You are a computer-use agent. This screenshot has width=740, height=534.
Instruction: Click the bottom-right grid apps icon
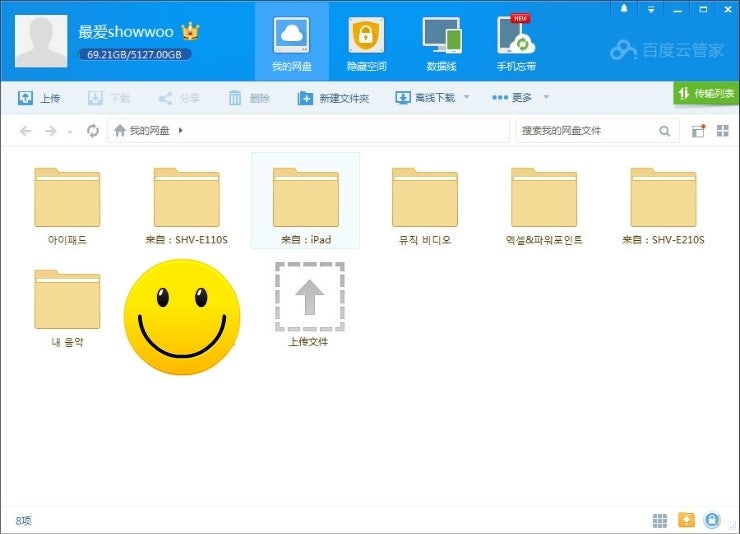click(660, 520)
